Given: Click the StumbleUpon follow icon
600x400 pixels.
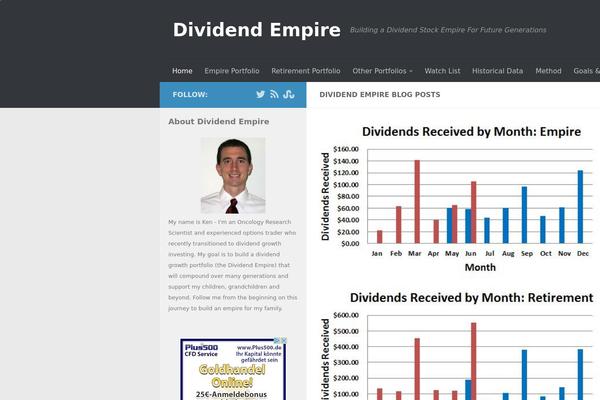Looking at the screenshot, I should tap(289, 95).
